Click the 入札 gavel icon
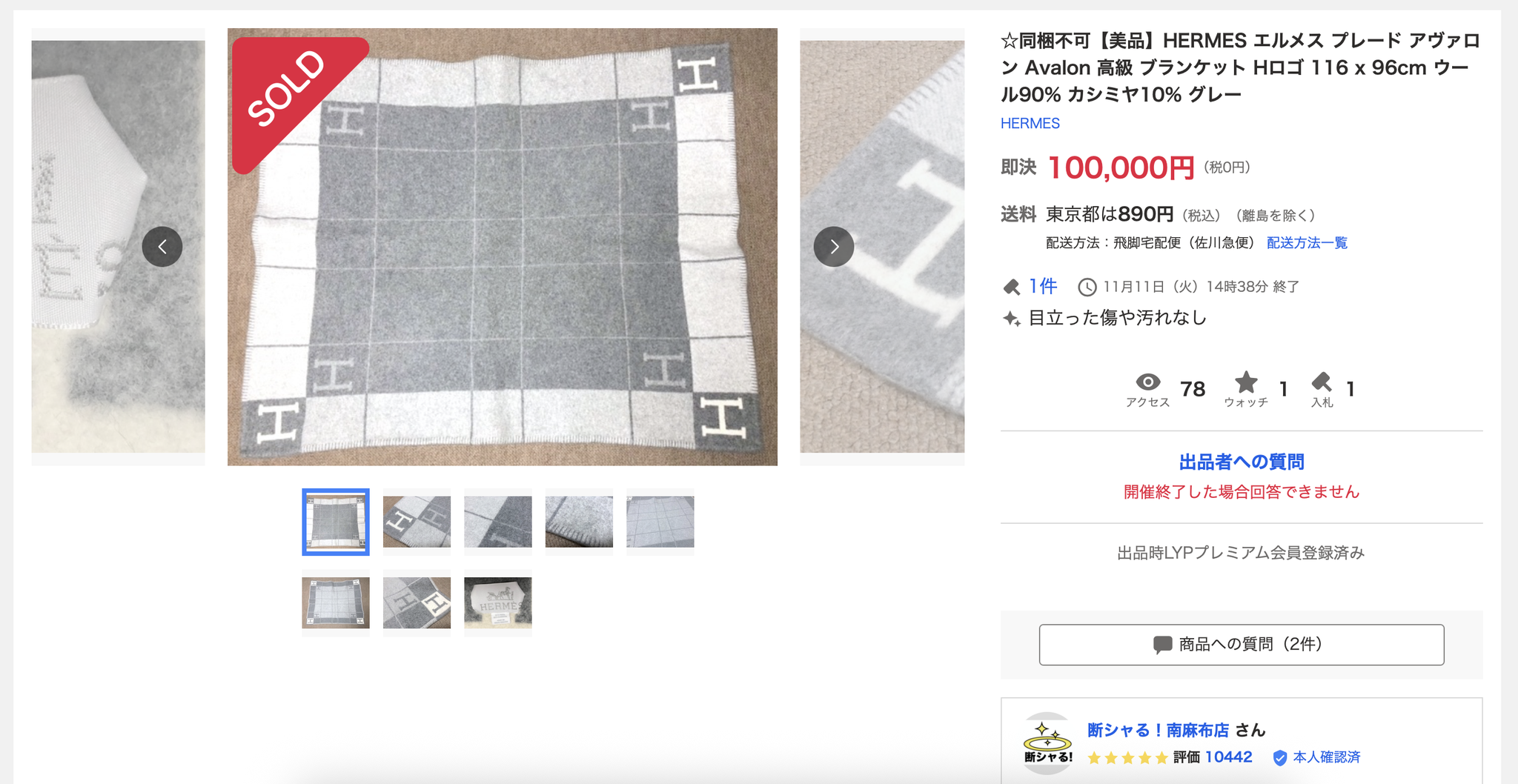 (x=1322, y=382)
